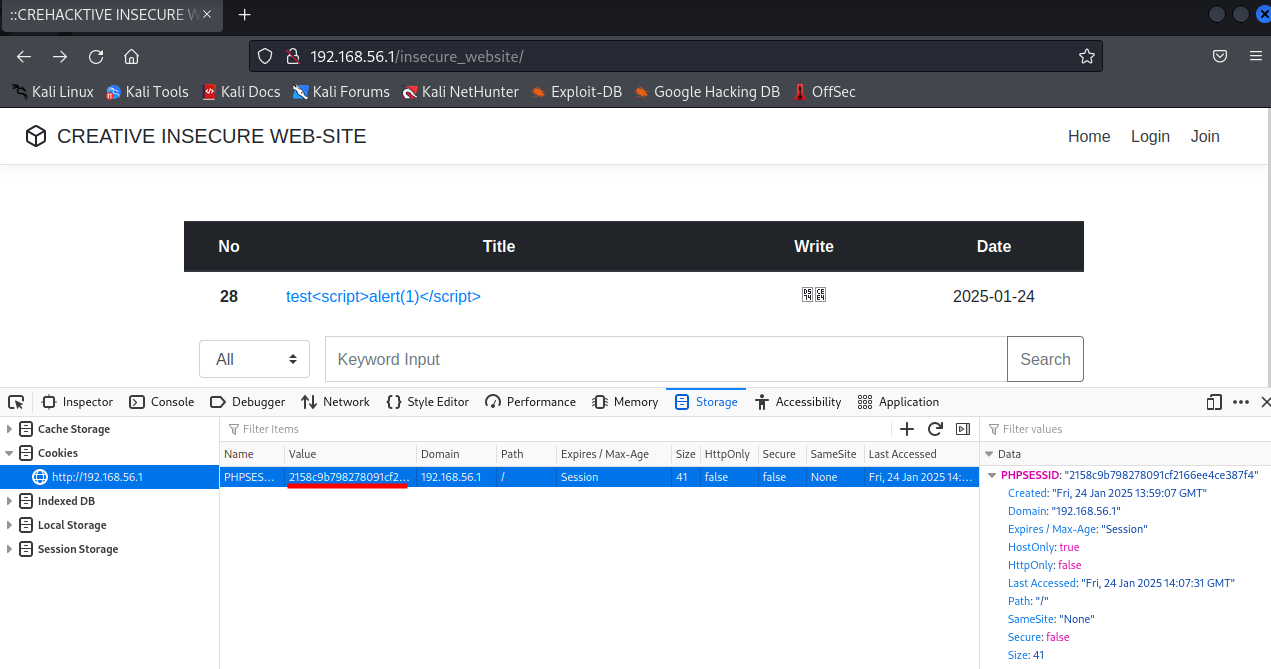Screen dimensions: 1271x669
Task: View insecure connection padlock details
Action: click(x=292, y=57)
